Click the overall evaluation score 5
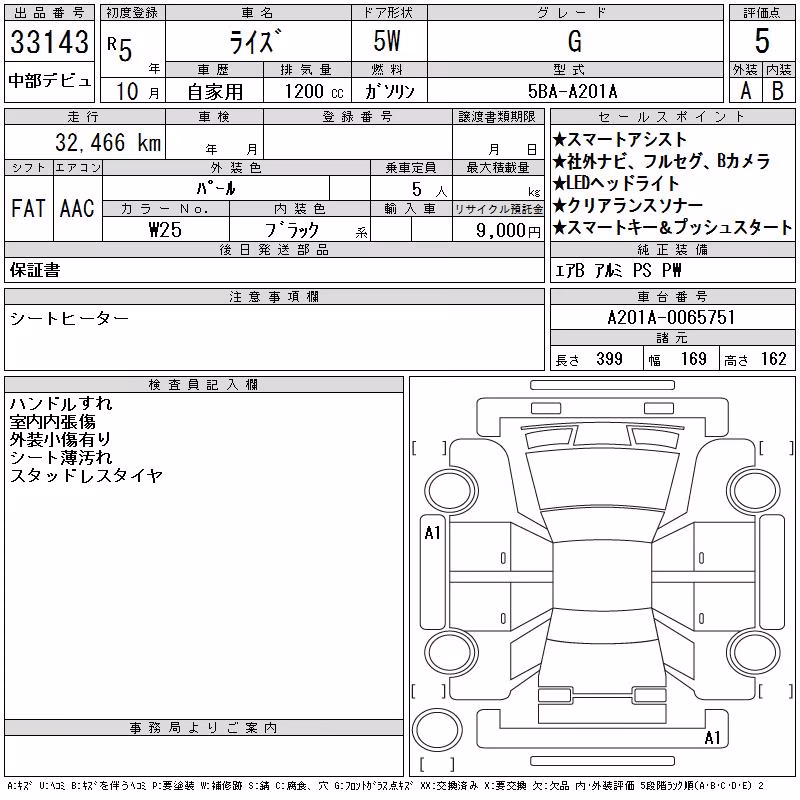Image resolution: width=800 pixels, height=800 pixels. point(762,41)
